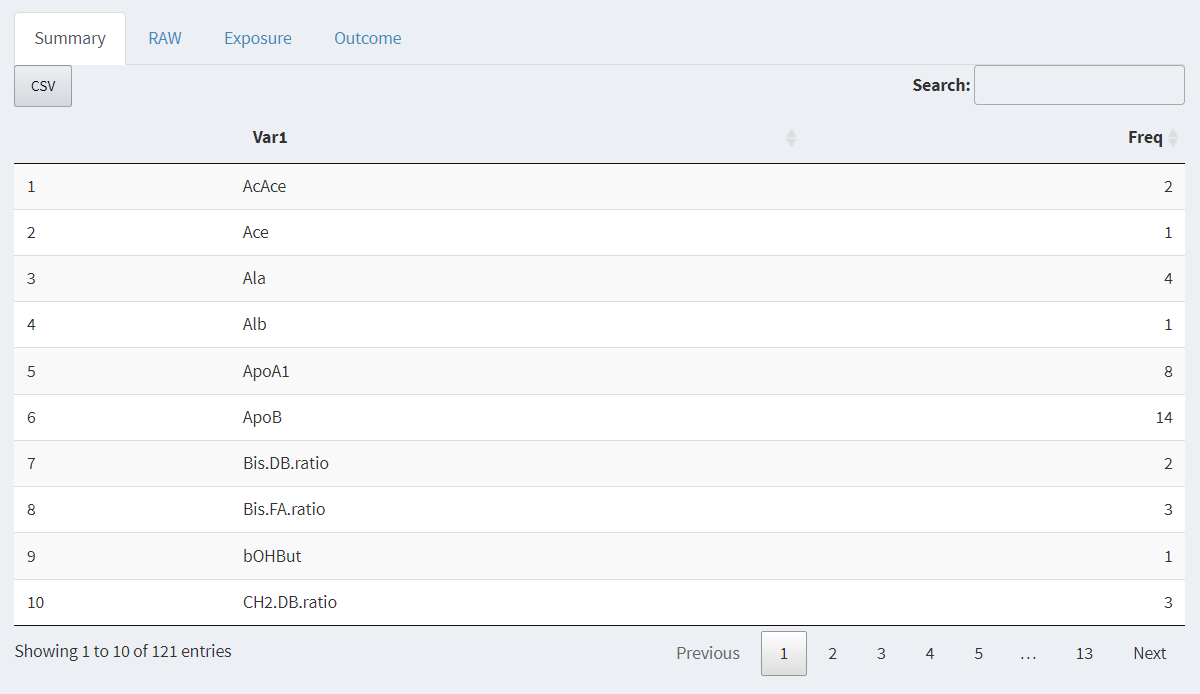Select the Outcome tab

[368, 39]
